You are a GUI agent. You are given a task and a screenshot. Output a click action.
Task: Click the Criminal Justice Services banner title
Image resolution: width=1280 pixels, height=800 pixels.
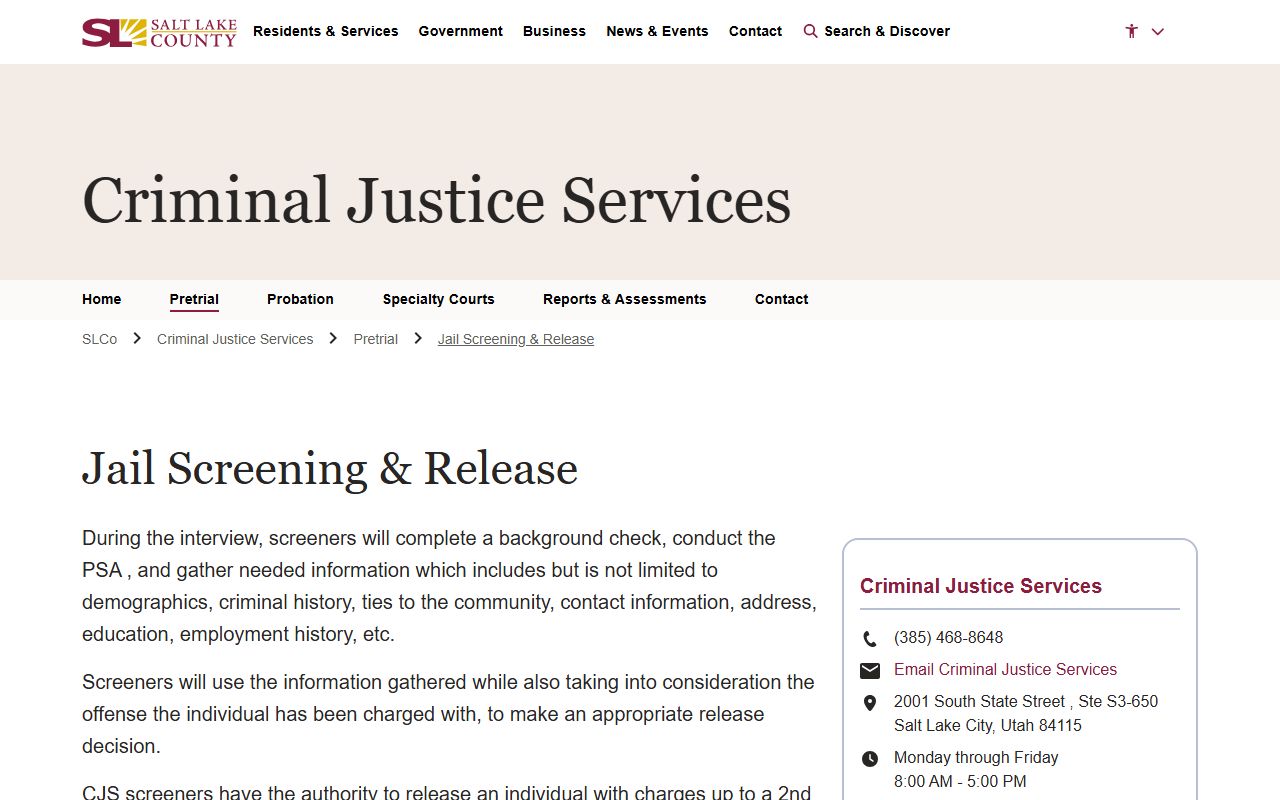[437, 199]
